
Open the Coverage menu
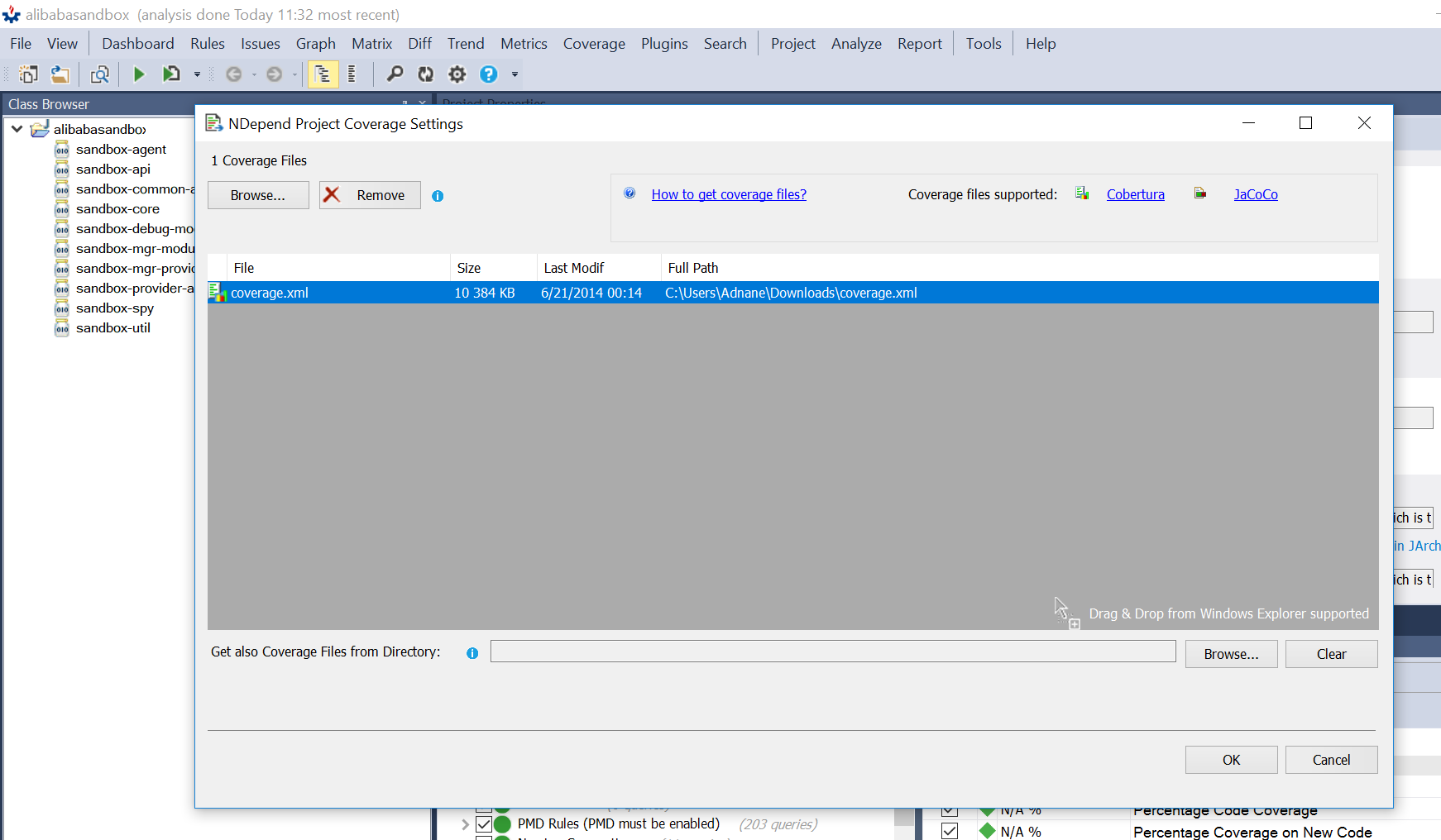point(594,44)
